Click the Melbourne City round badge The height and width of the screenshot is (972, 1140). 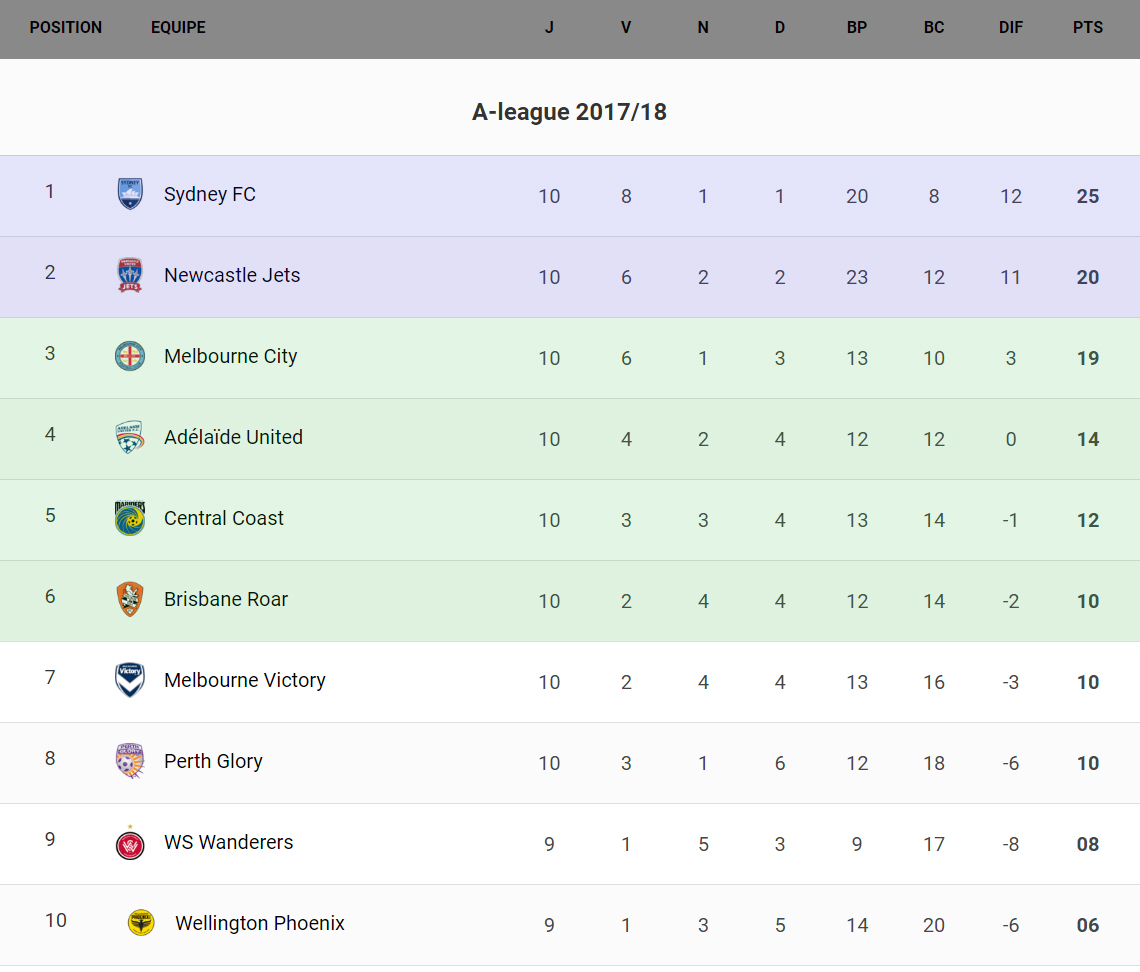click(x=130, y=356)
